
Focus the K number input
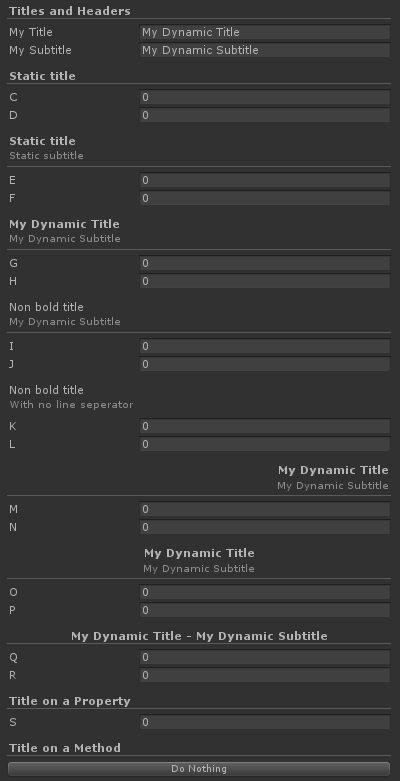pos(265,426)
